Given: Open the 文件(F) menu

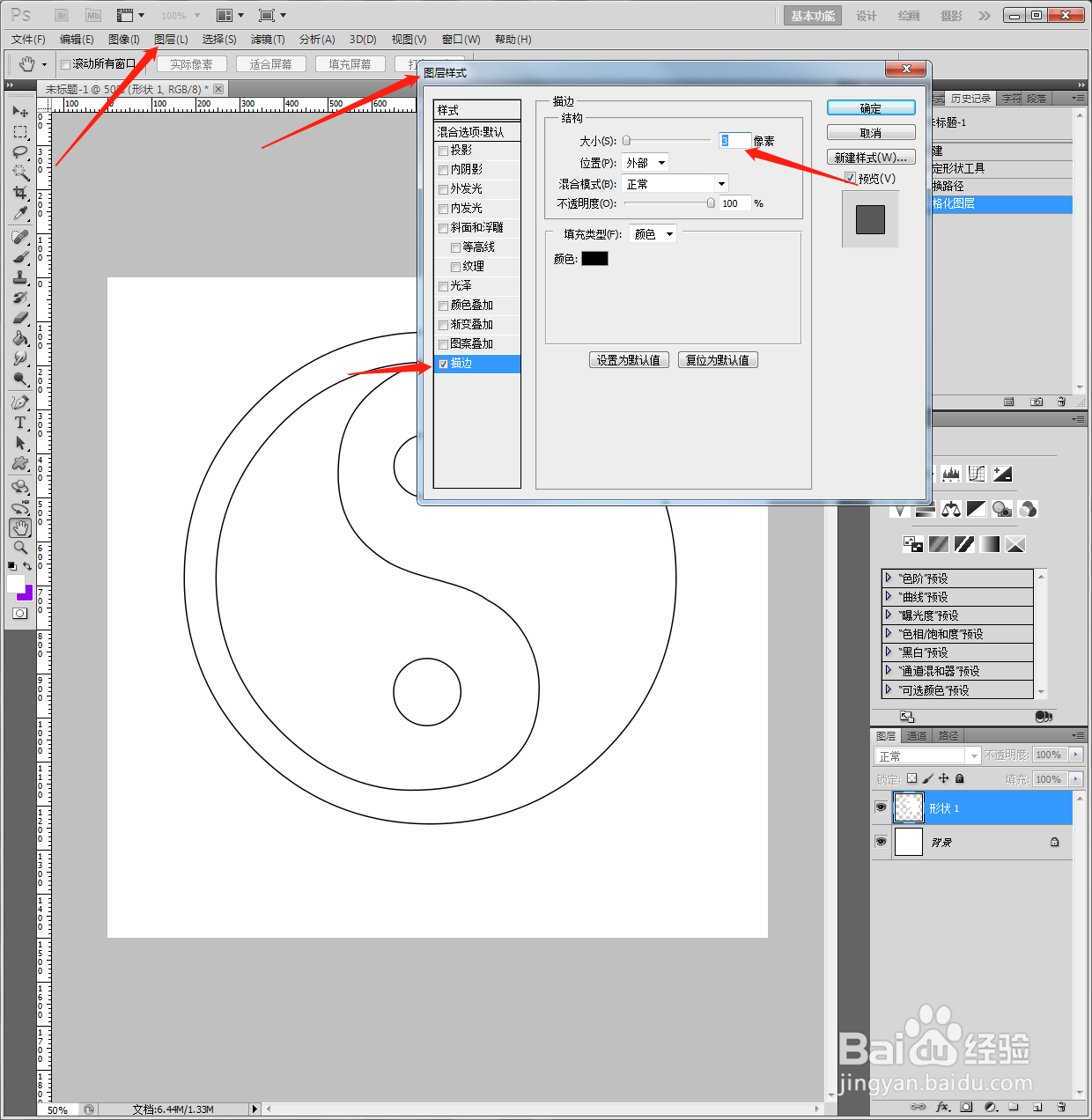Looking at the screenshot, I should tap(28, 40).
